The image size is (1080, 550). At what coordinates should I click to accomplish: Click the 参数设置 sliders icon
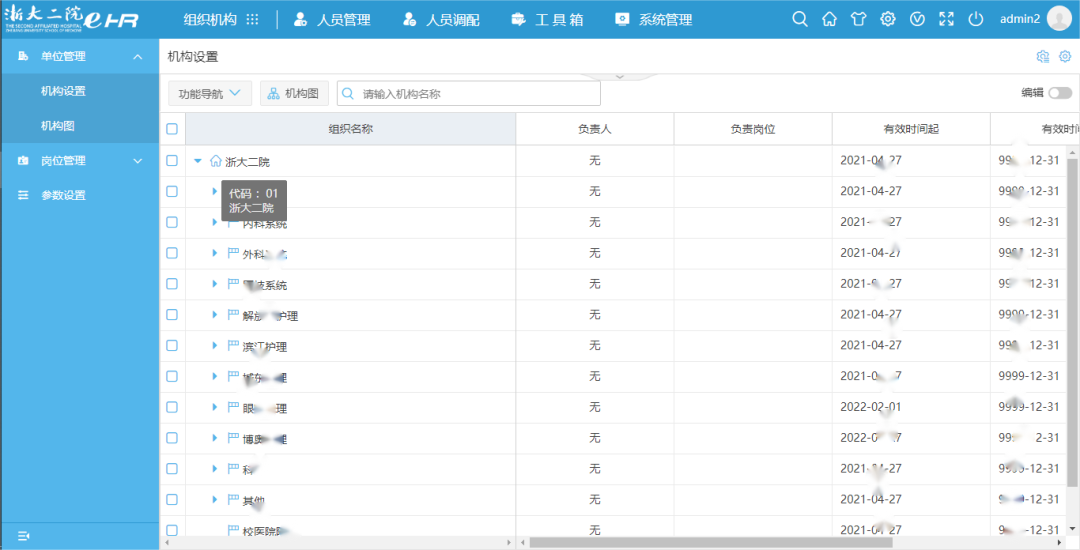pyautogui.click(x=23, y=195)
